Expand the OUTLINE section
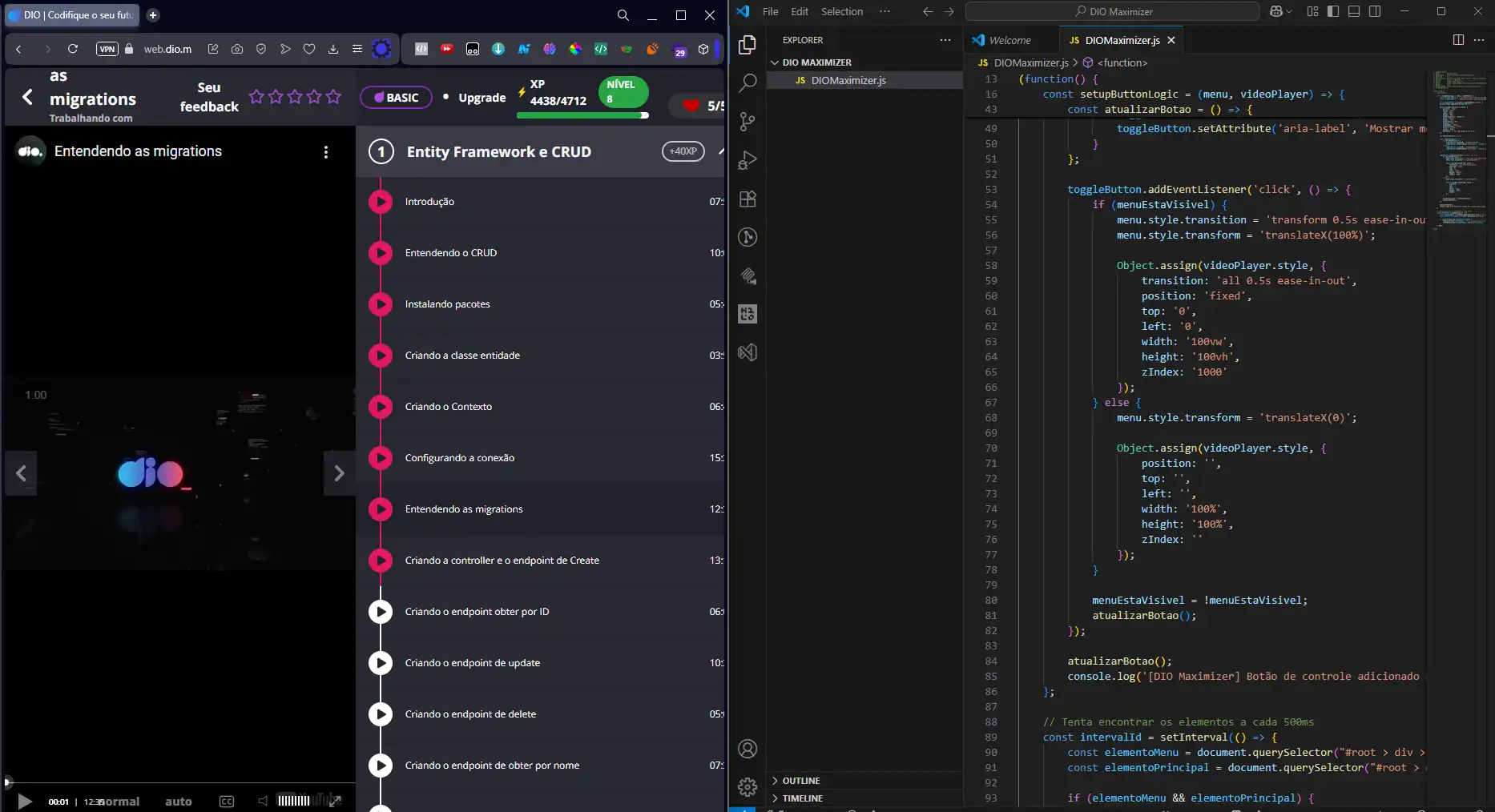The image size is (1495, 812). tap(864, 781)
